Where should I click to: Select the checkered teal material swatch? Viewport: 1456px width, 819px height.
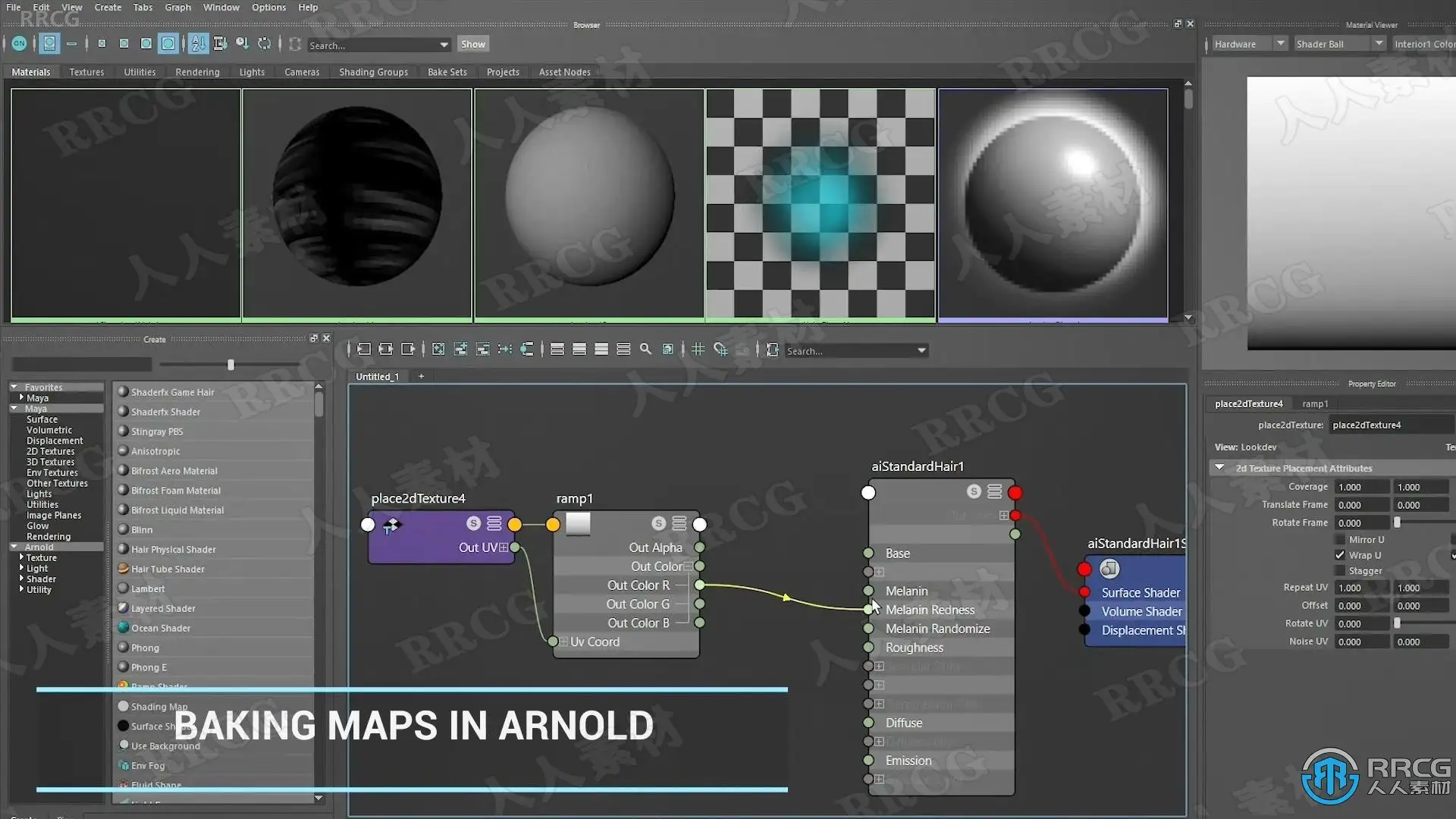[821, 203]
